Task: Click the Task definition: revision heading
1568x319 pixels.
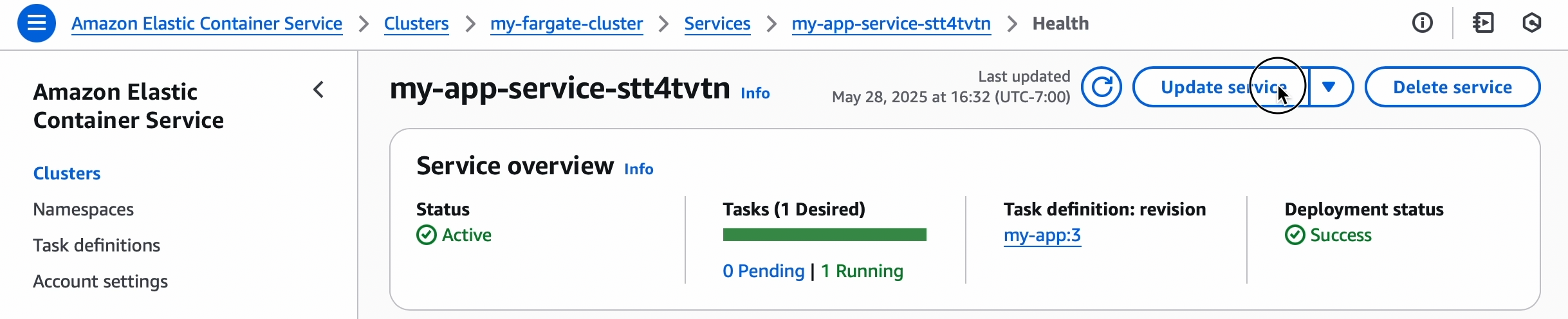Action: click(x=1105, y=210)
